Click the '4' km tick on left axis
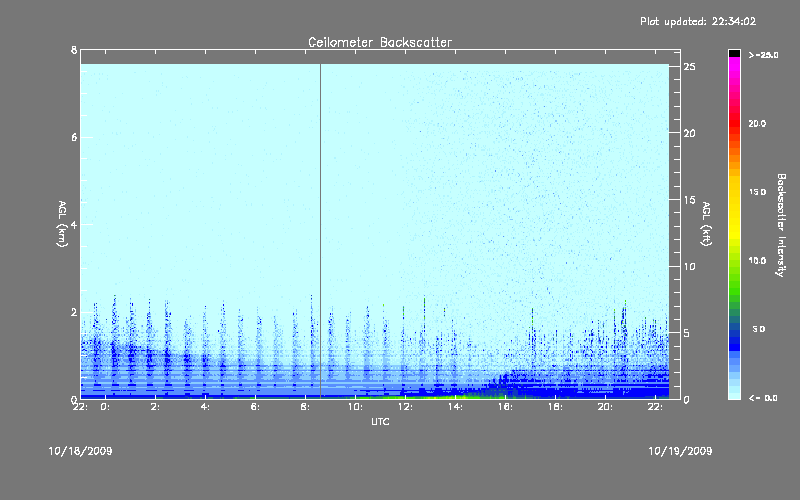 [74, 224]
